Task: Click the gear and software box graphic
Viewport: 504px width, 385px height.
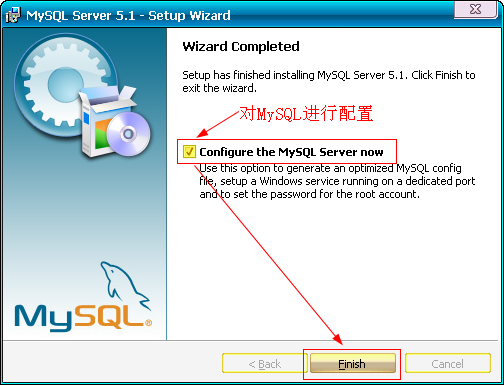Action: pos(82,95)
